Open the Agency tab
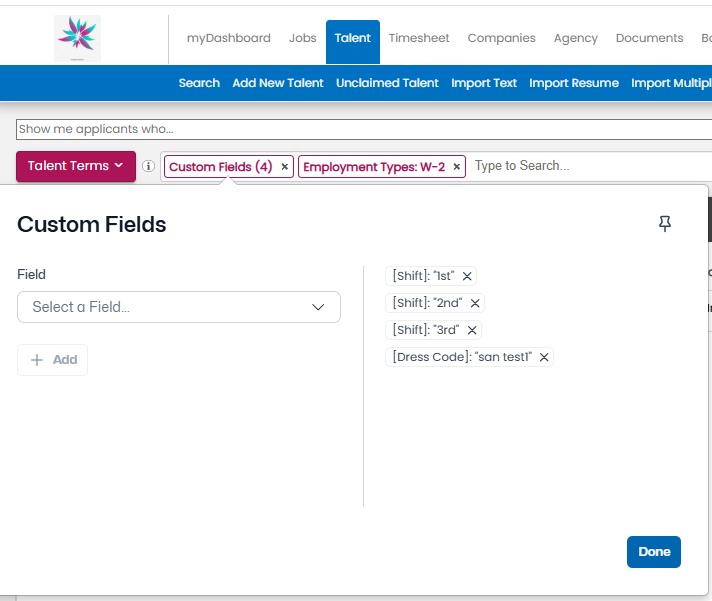The image size is (712, 601). [575, 38]
